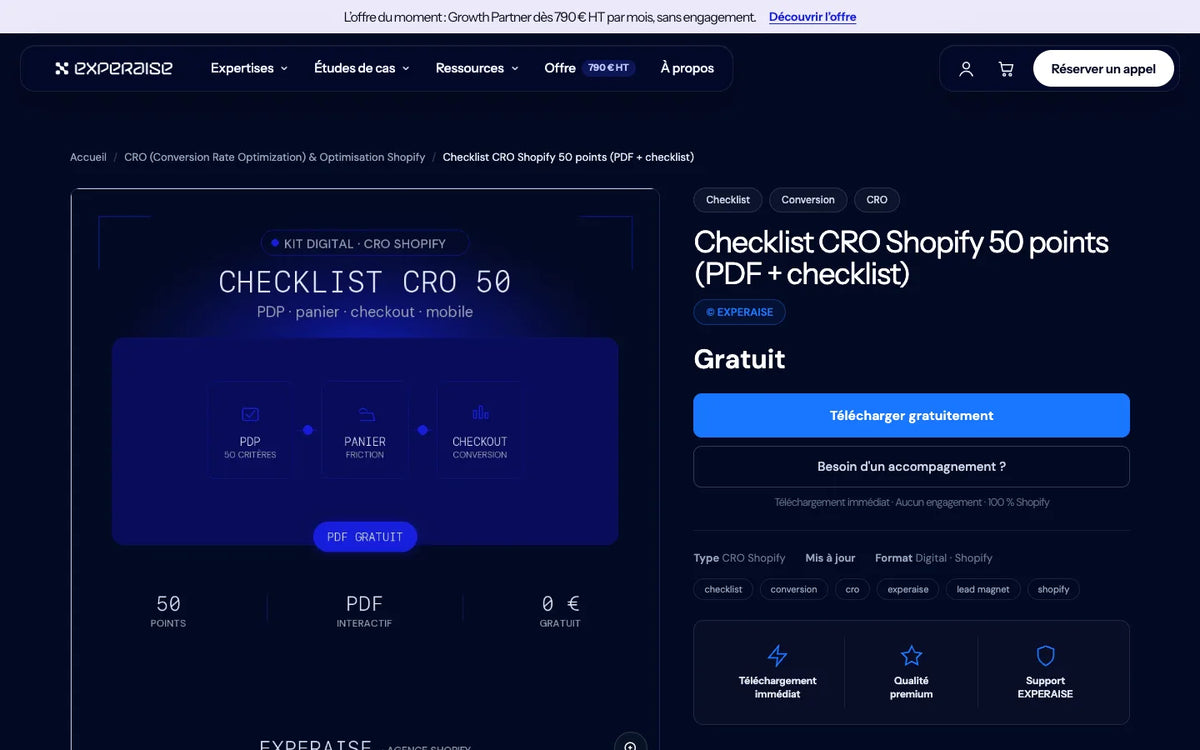Screen dimensions: 1200x750
Task: Click the current breadcrumb Checklist CRO Shopify 50 points
Action: pyautogui.click(x=568, y=157)
